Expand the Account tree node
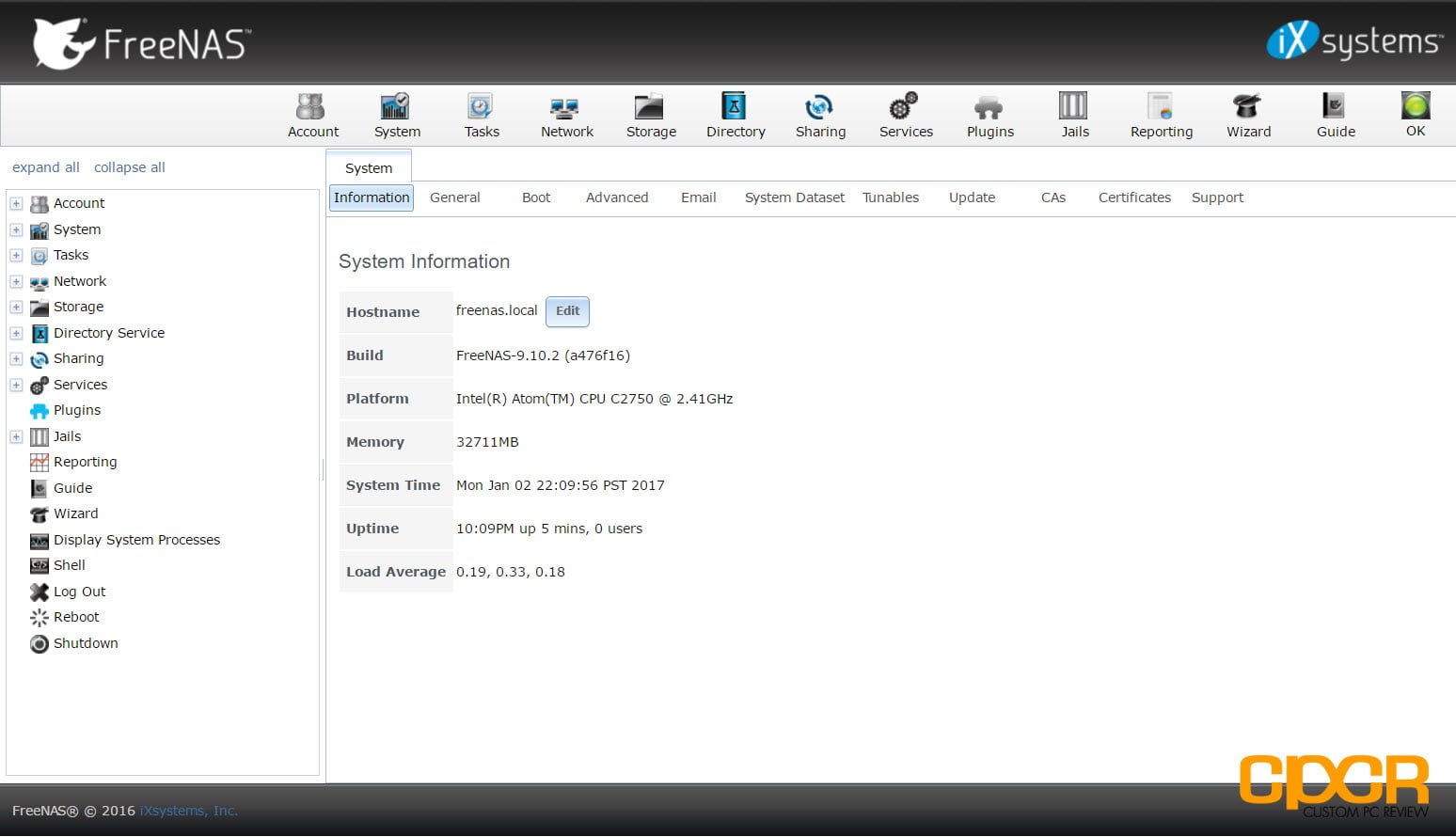Screen dimensions: 1456x837 (x=16, y=203)
